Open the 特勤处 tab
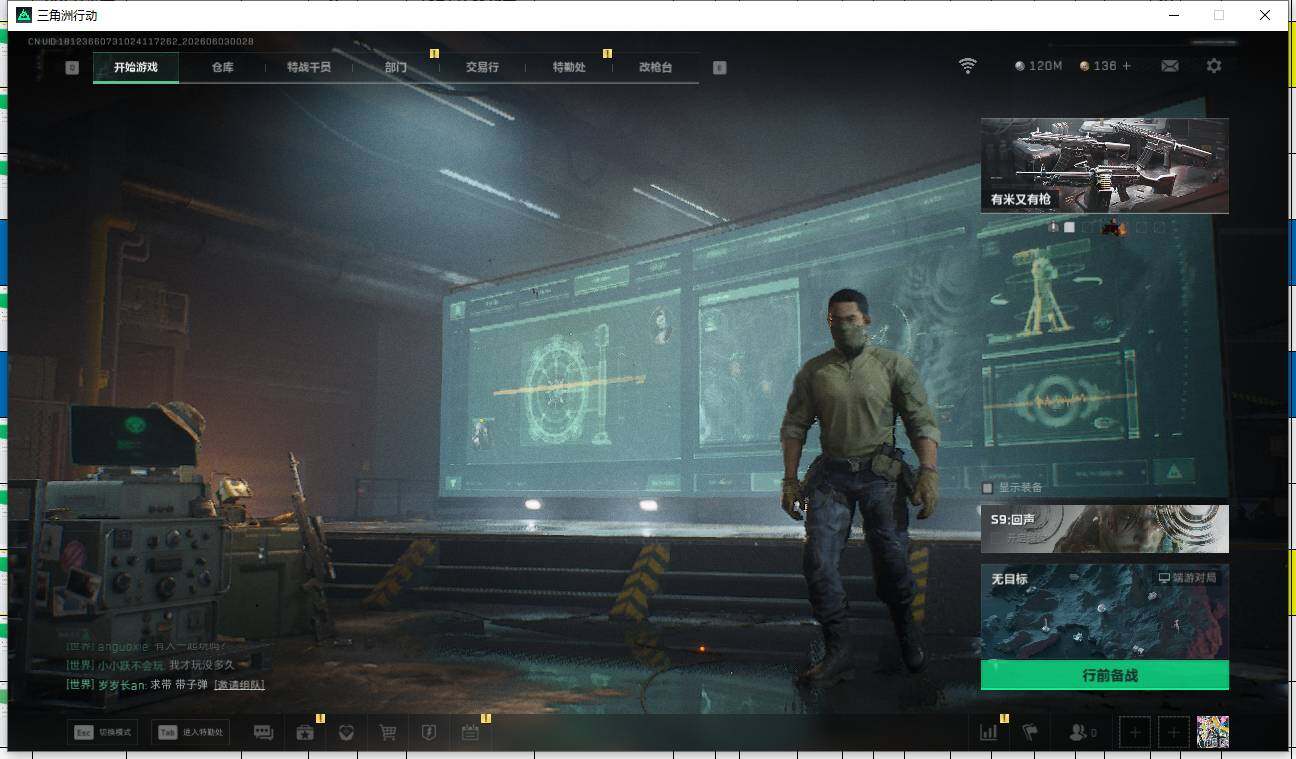 (x=569, y=67)
